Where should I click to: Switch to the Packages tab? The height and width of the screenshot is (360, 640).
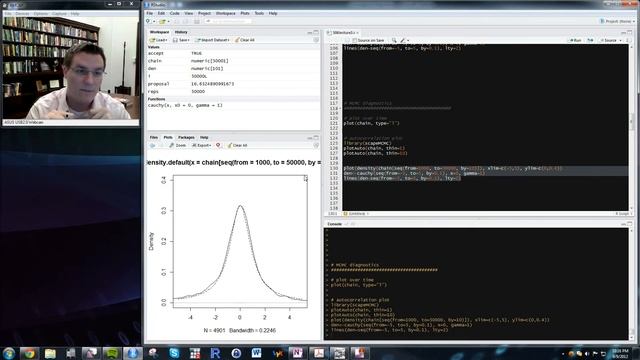point(186,138)
